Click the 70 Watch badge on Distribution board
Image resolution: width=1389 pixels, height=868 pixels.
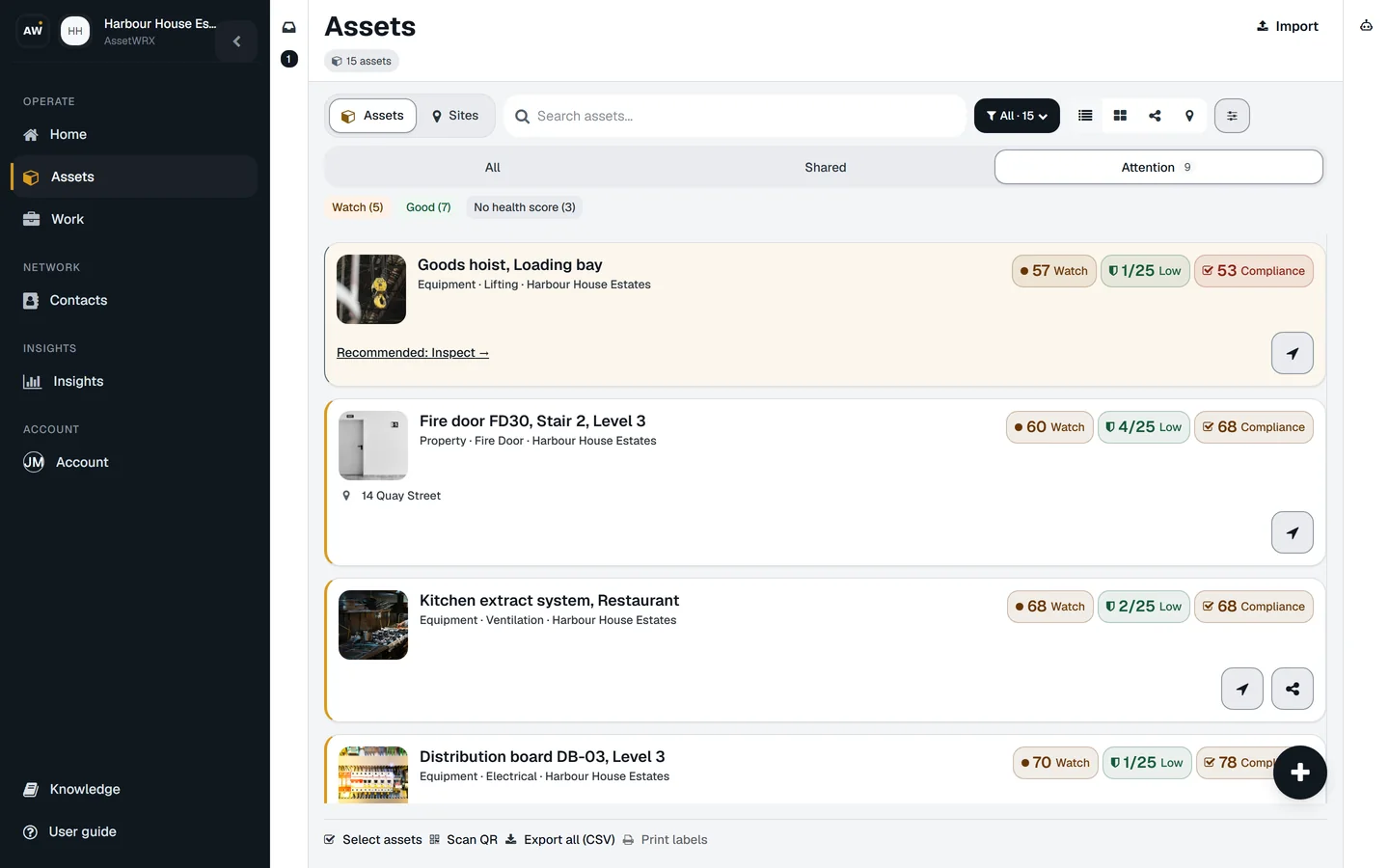click(x=1055, y=763)
